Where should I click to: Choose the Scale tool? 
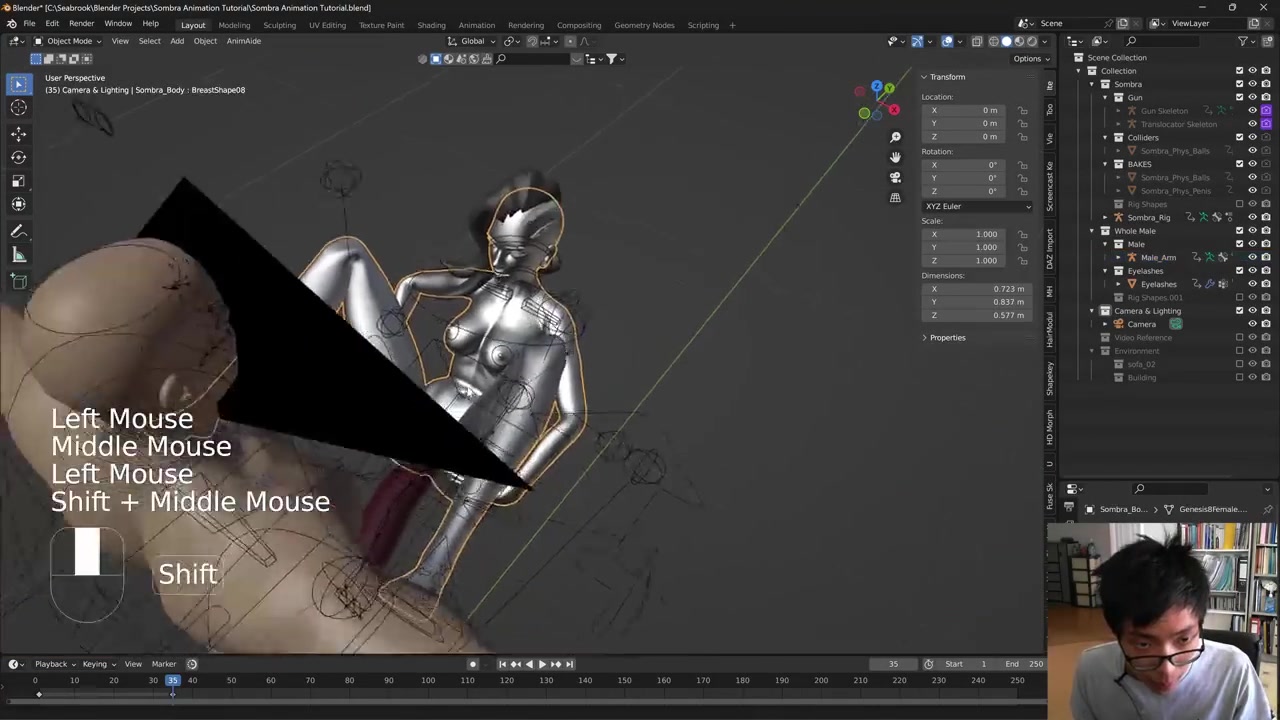click(18, 181)
